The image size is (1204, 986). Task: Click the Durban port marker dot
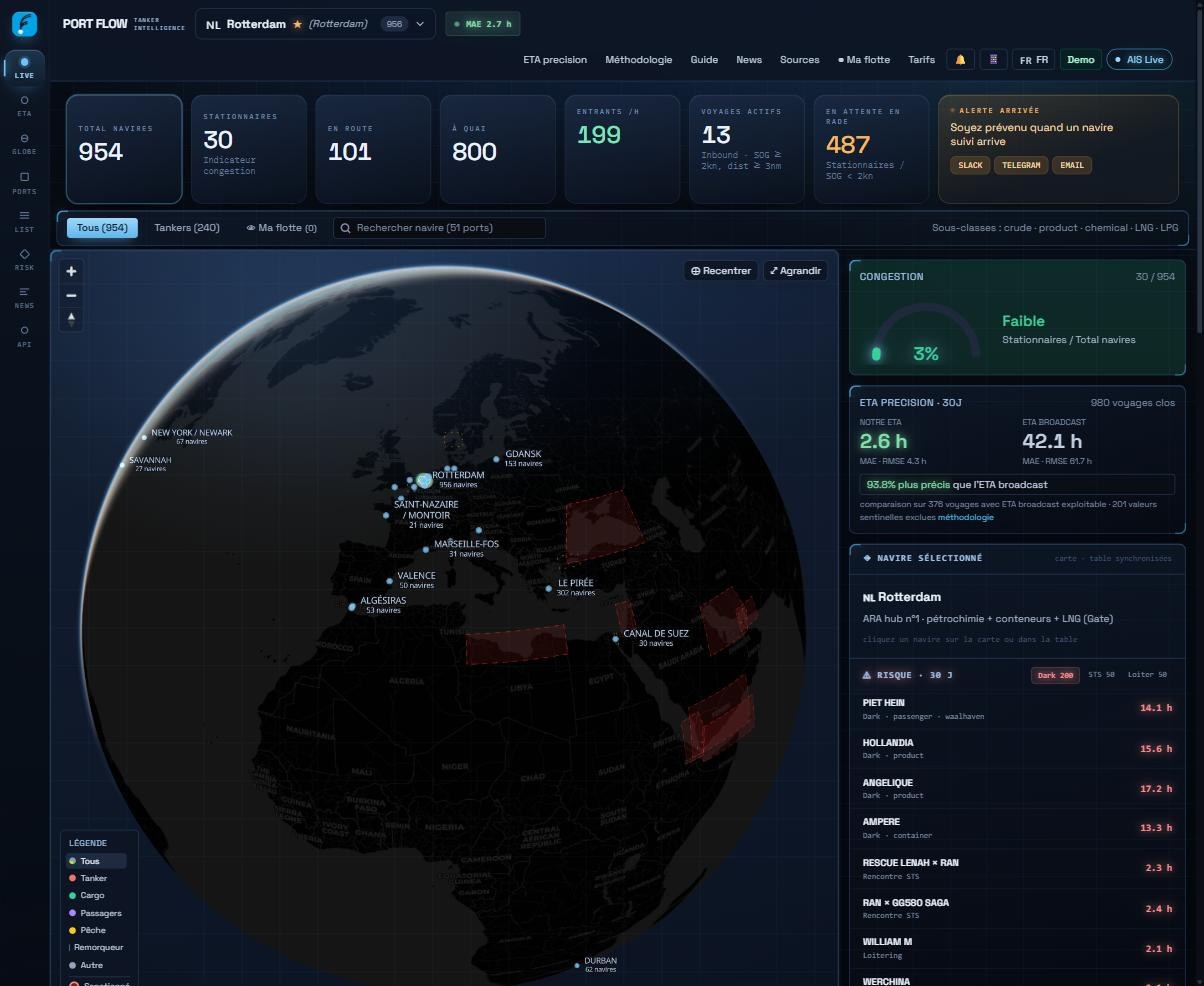coord(577,966)
